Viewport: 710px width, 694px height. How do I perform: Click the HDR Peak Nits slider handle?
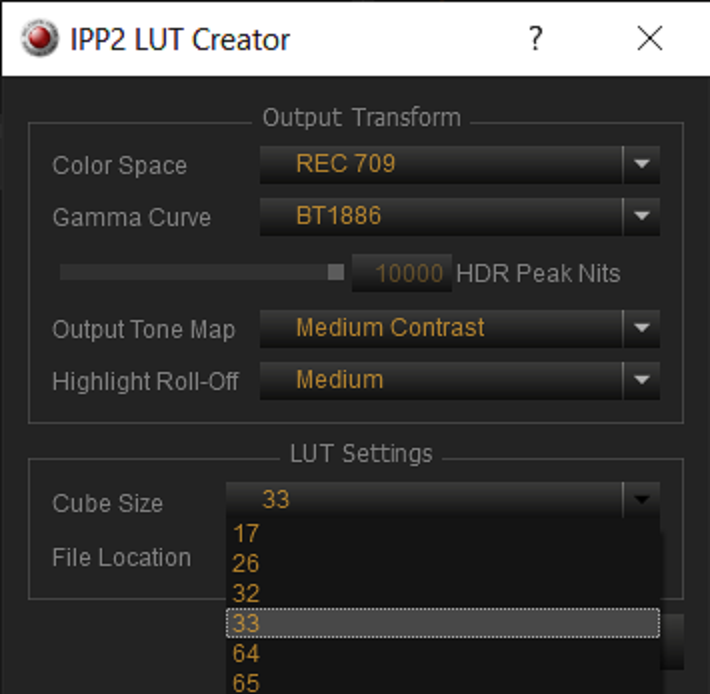click(336, 273)
